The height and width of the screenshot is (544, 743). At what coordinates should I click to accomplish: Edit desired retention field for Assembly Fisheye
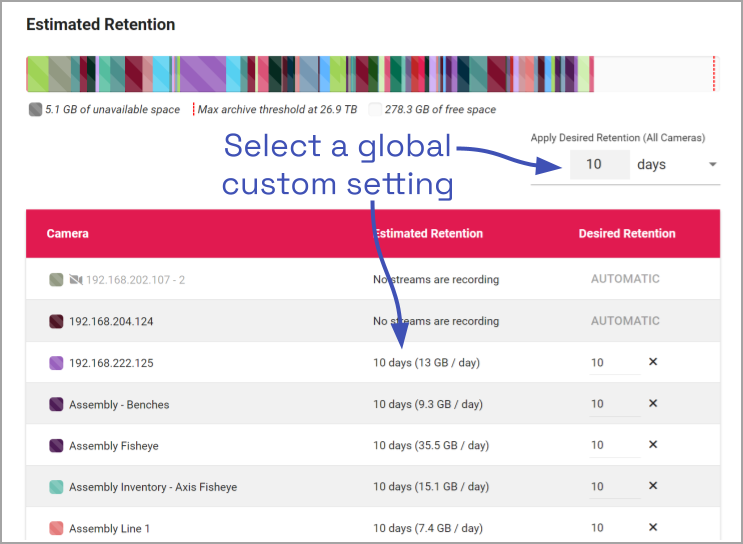coord(612,445)
